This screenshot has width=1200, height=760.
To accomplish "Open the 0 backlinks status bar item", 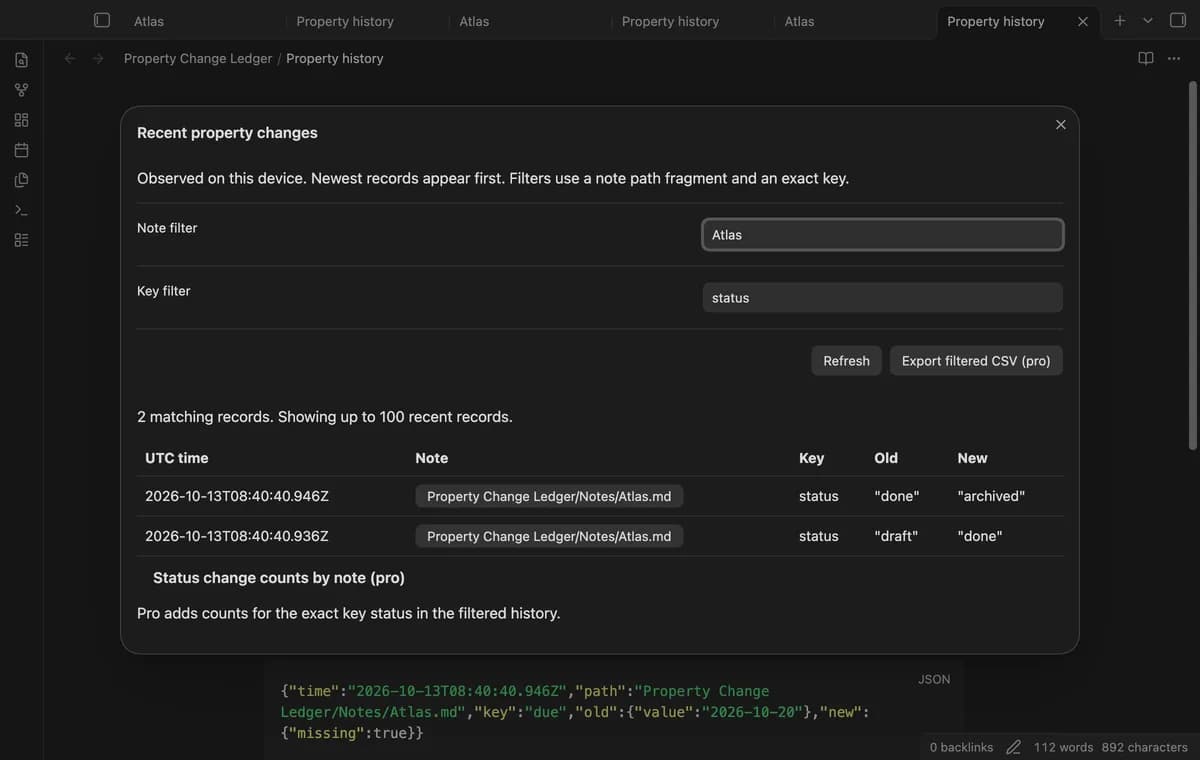I will tap(961, 747).
